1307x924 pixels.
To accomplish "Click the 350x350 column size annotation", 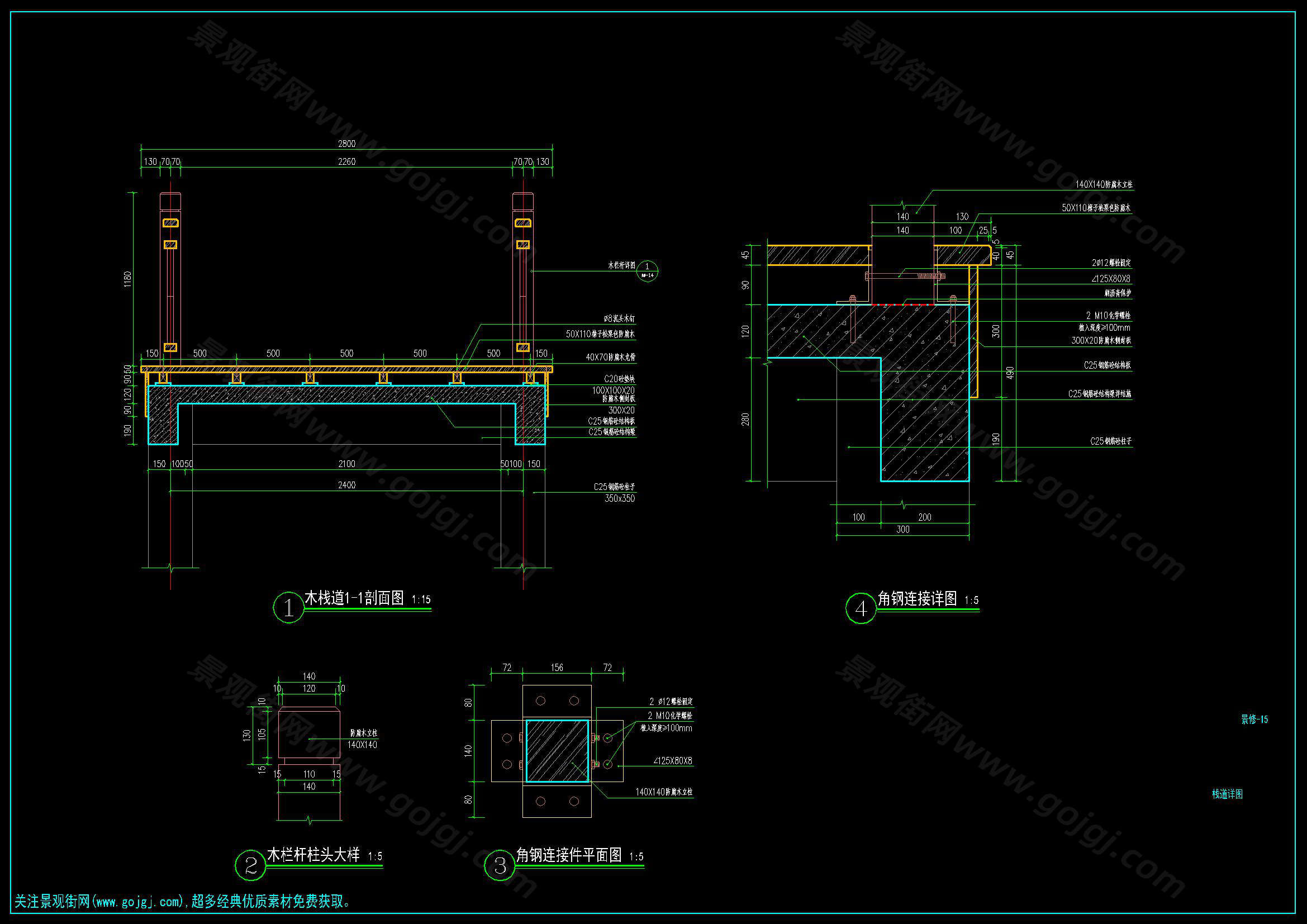I will click(619, 498).
